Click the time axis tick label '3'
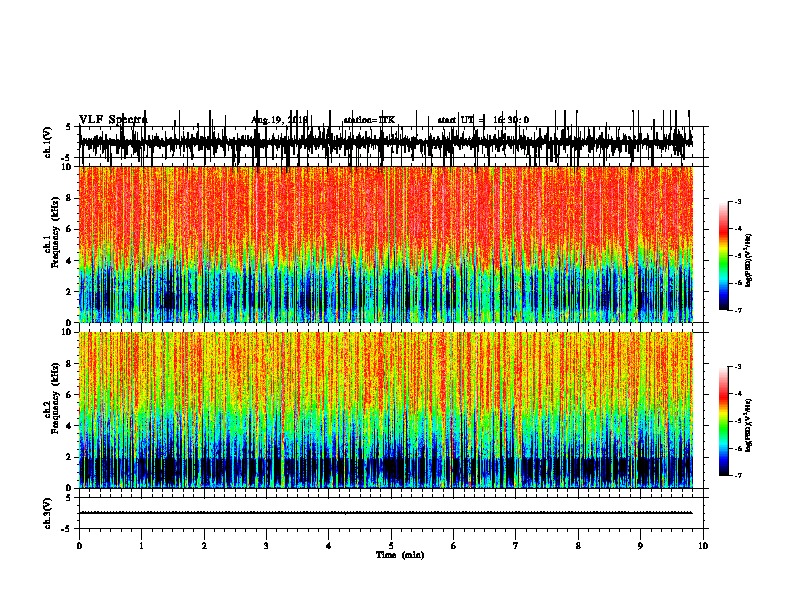The width and height of the screenshot is (792, 612). coord(266,546)
